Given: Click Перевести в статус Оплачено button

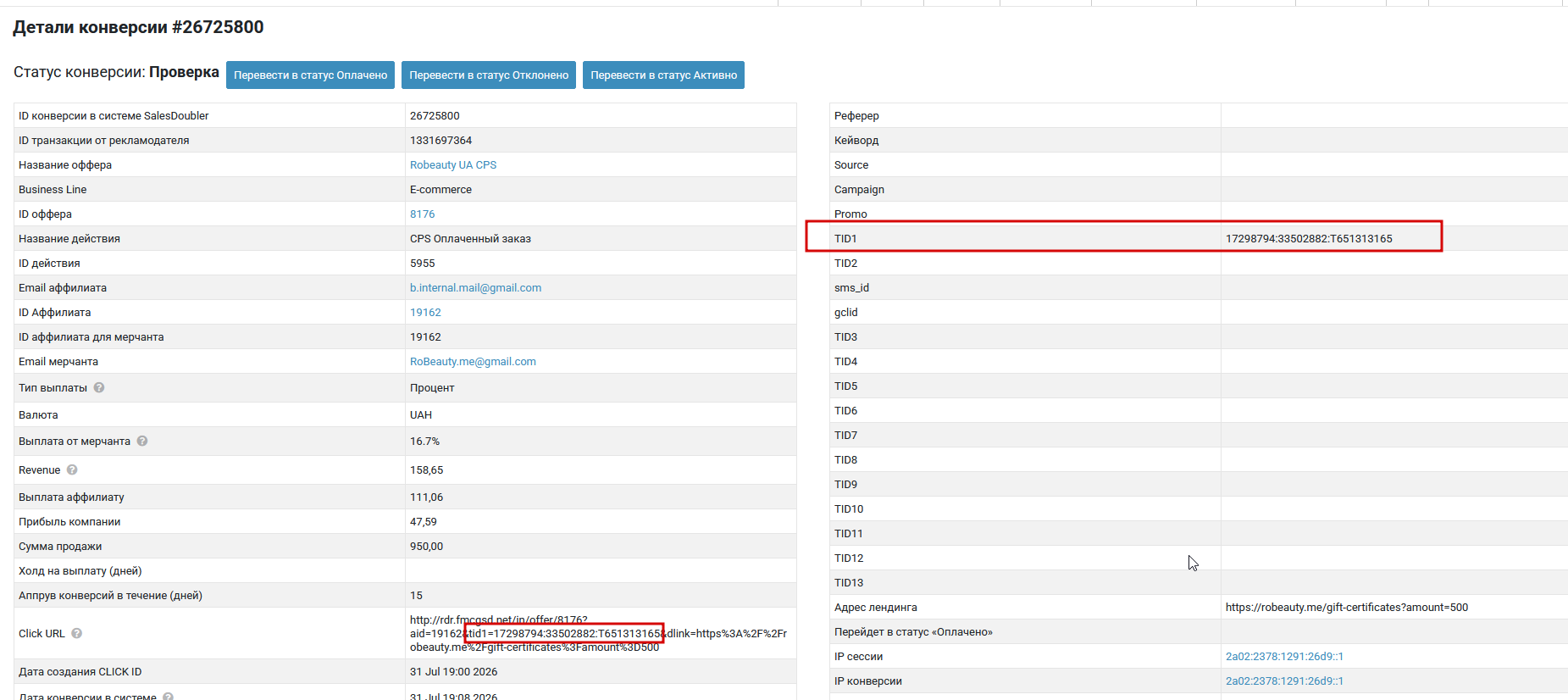Looking at the screenshot, I should (310, 75).
